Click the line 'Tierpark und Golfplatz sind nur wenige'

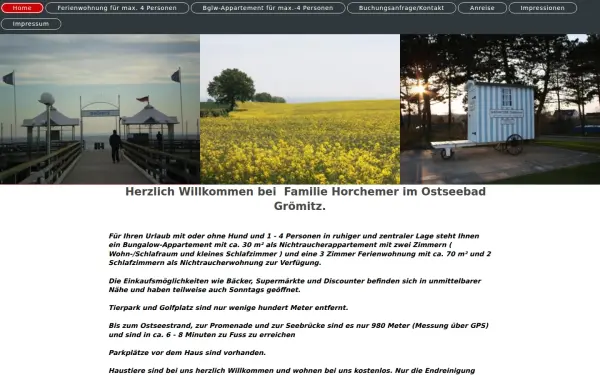[228, 308]
